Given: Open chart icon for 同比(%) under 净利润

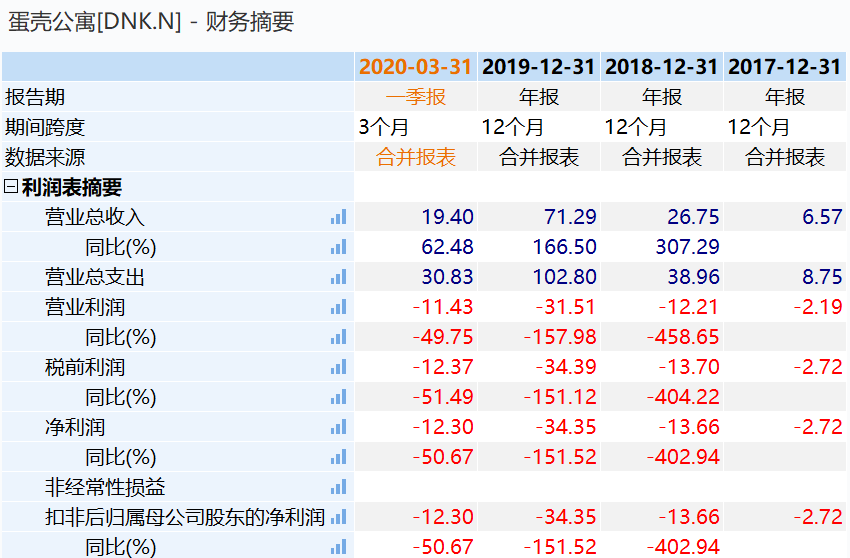Looking at the screenshot, I should pos(338,457).
